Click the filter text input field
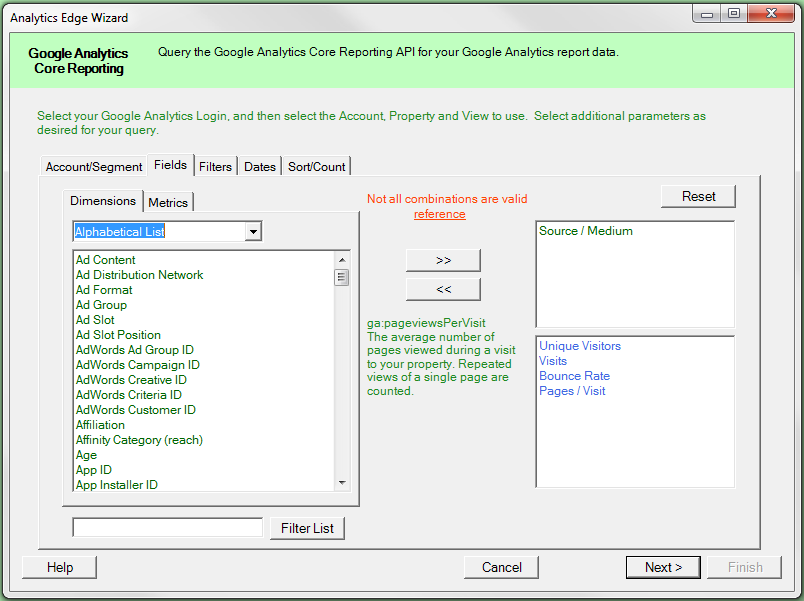Viewport: 804px width, 601px height. 167,527
